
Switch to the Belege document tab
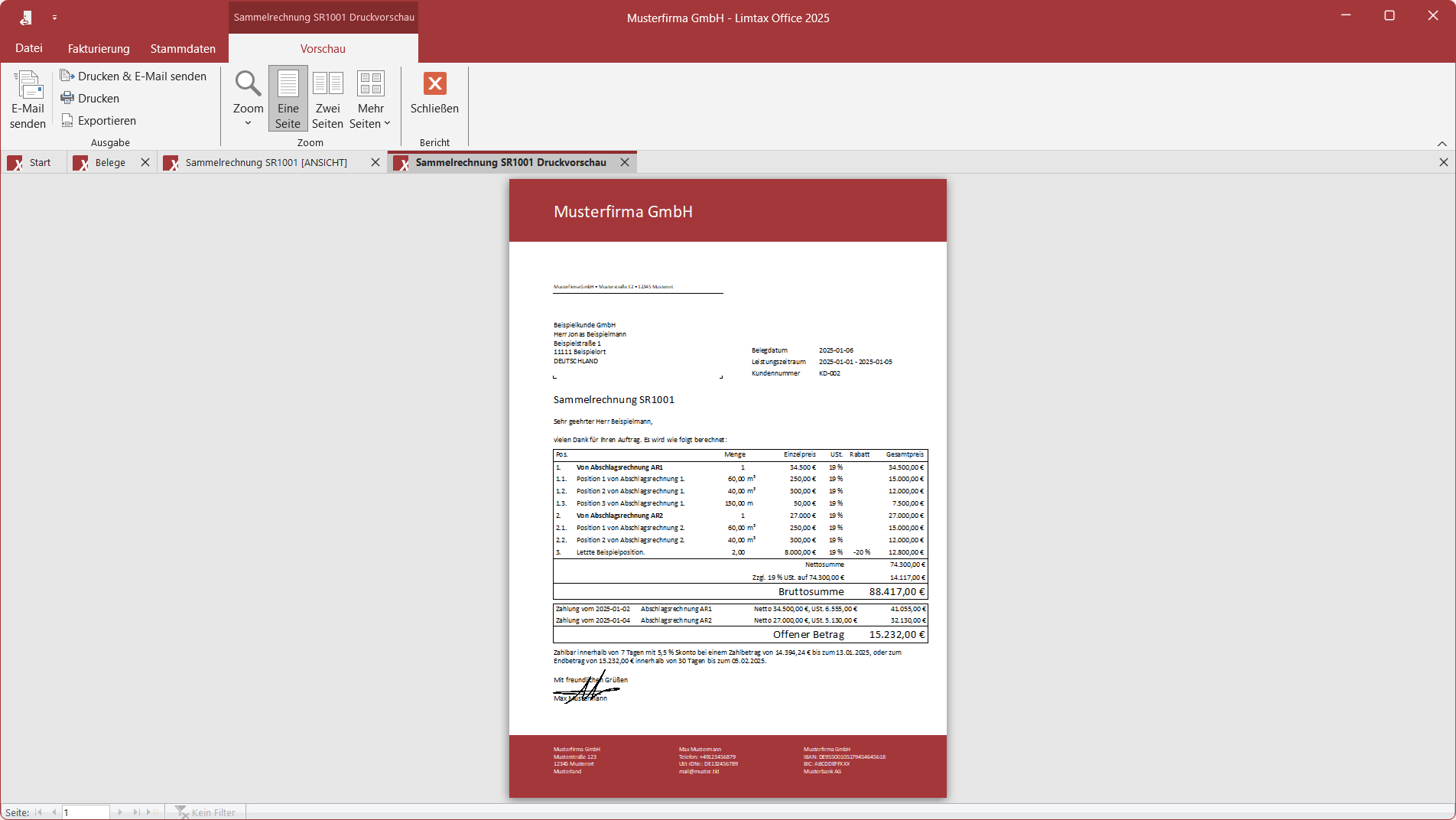pyautogui.click(x=109, y=163)
